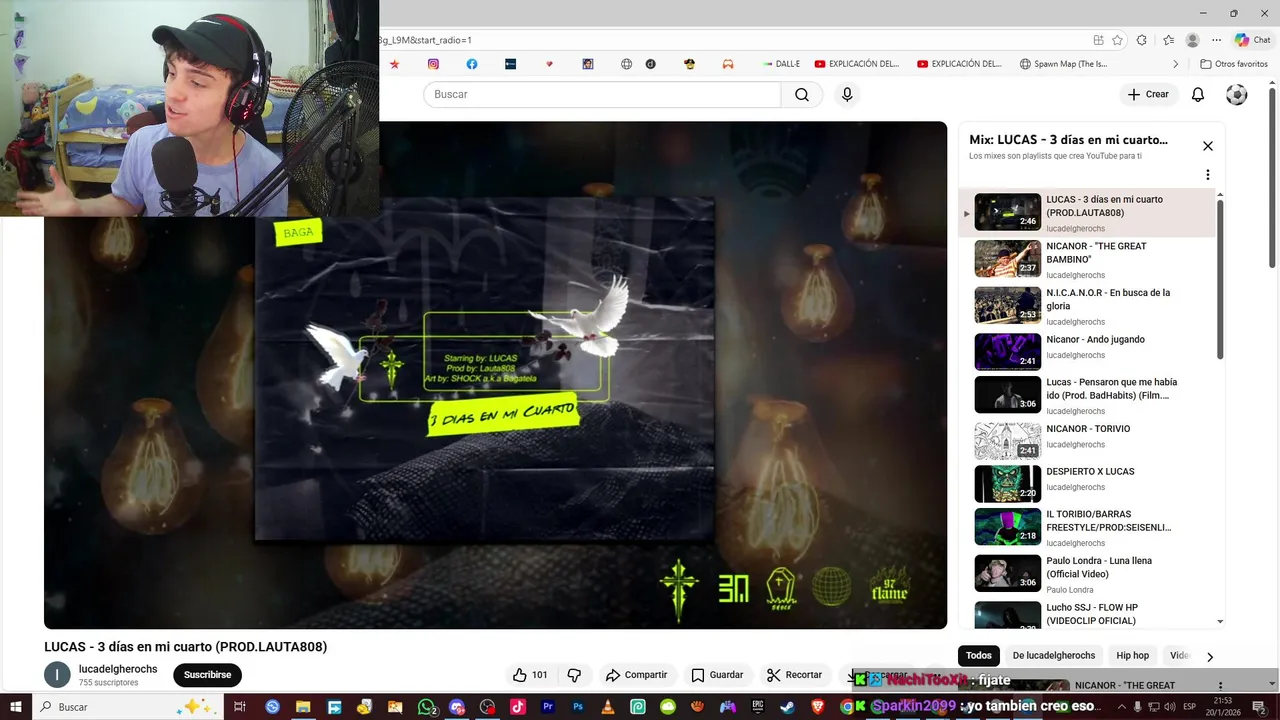Screen dimensions: 1280x720
Task: Click the Windows taskbar Buscar search box
Action: coord(130,707)
